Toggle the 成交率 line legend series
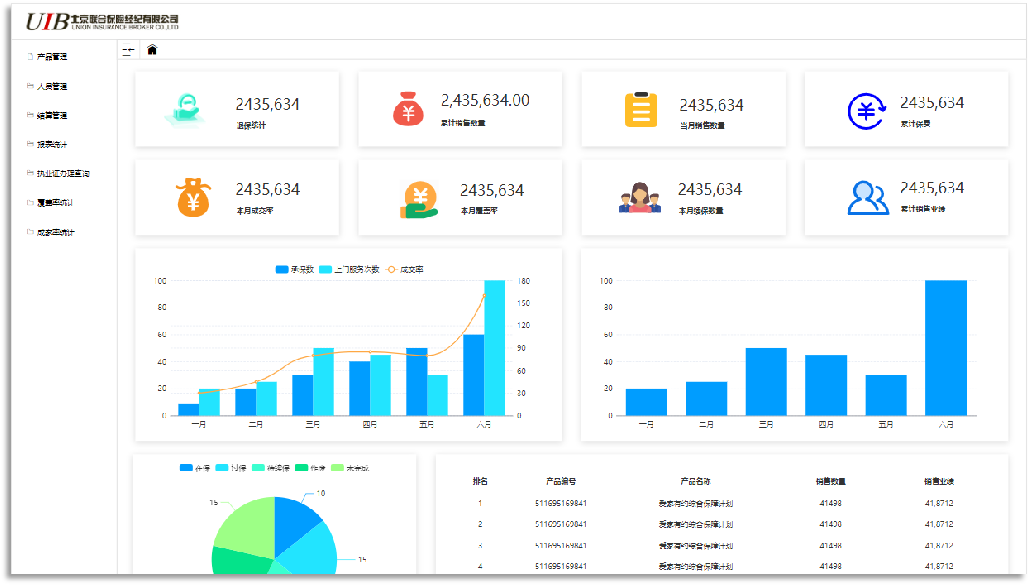This screenshot has width=1031, height=585. tap(405, 269)
